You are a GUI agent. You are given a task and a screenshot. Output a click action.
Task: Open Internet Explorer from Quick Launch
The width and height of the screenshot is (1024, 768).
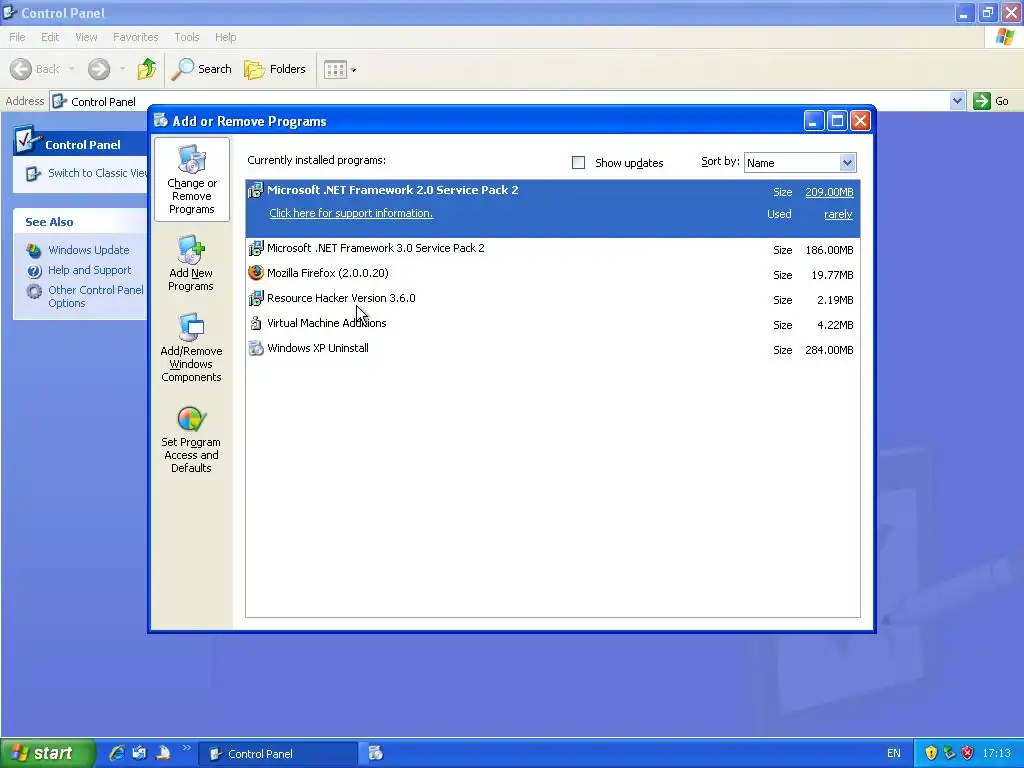(117, 753)
